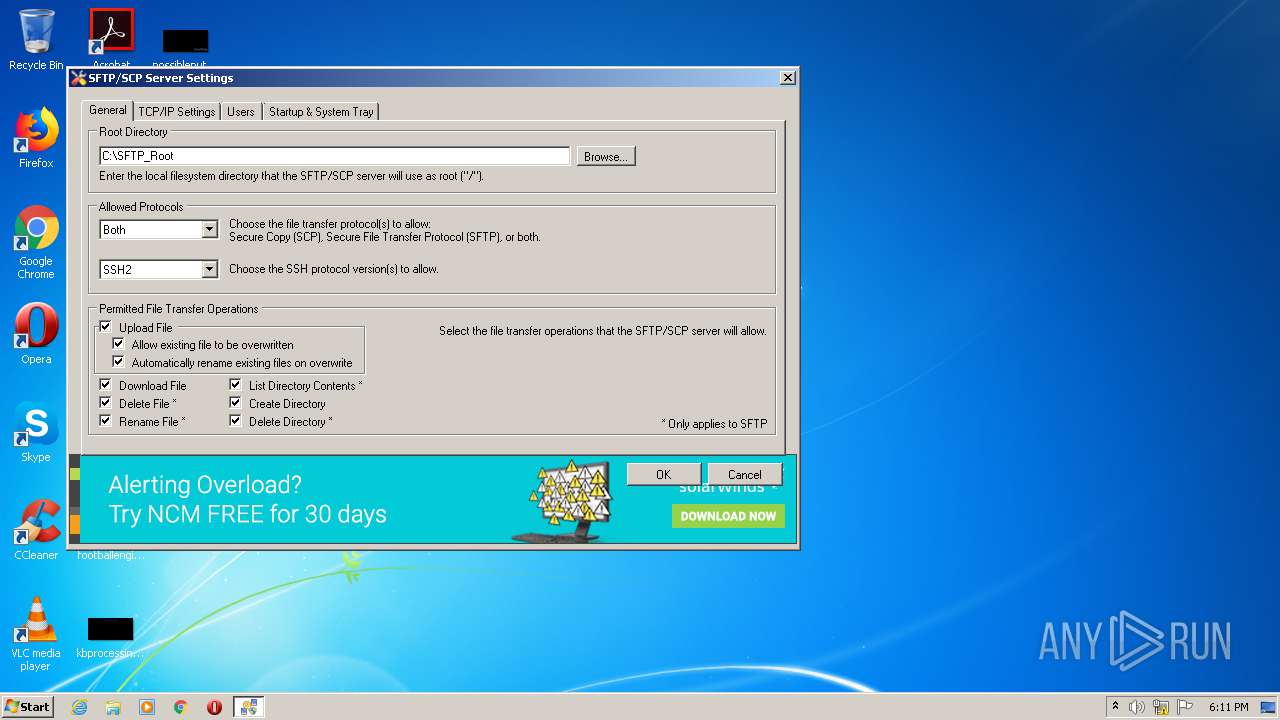
Task: Open Internet Explorer from taskbar
Action: (x=79, y=707)
